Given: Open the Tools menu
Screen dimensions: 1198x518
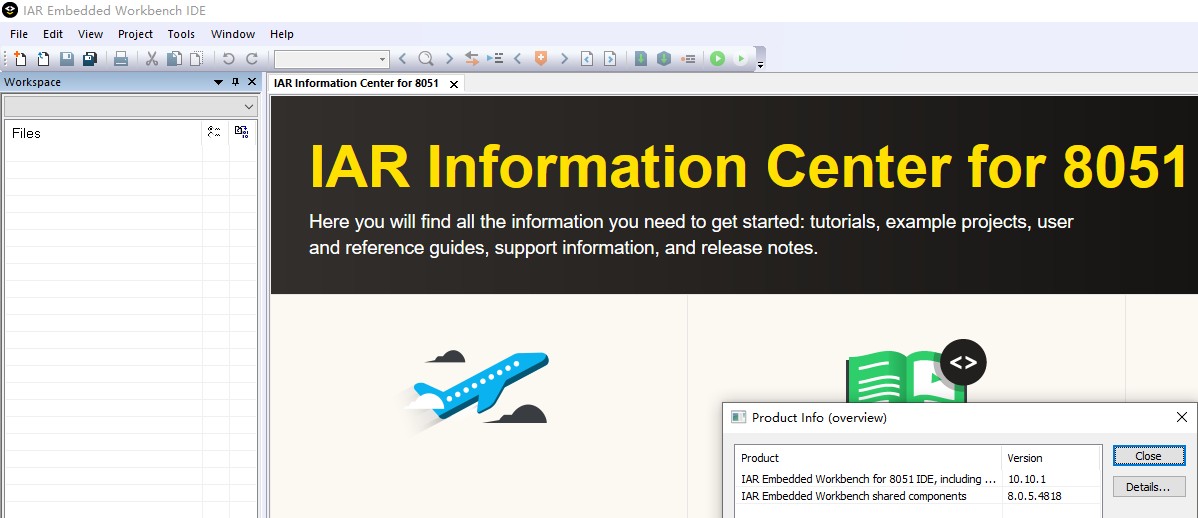Looking at the screenshot, I should tap(181, 34).
